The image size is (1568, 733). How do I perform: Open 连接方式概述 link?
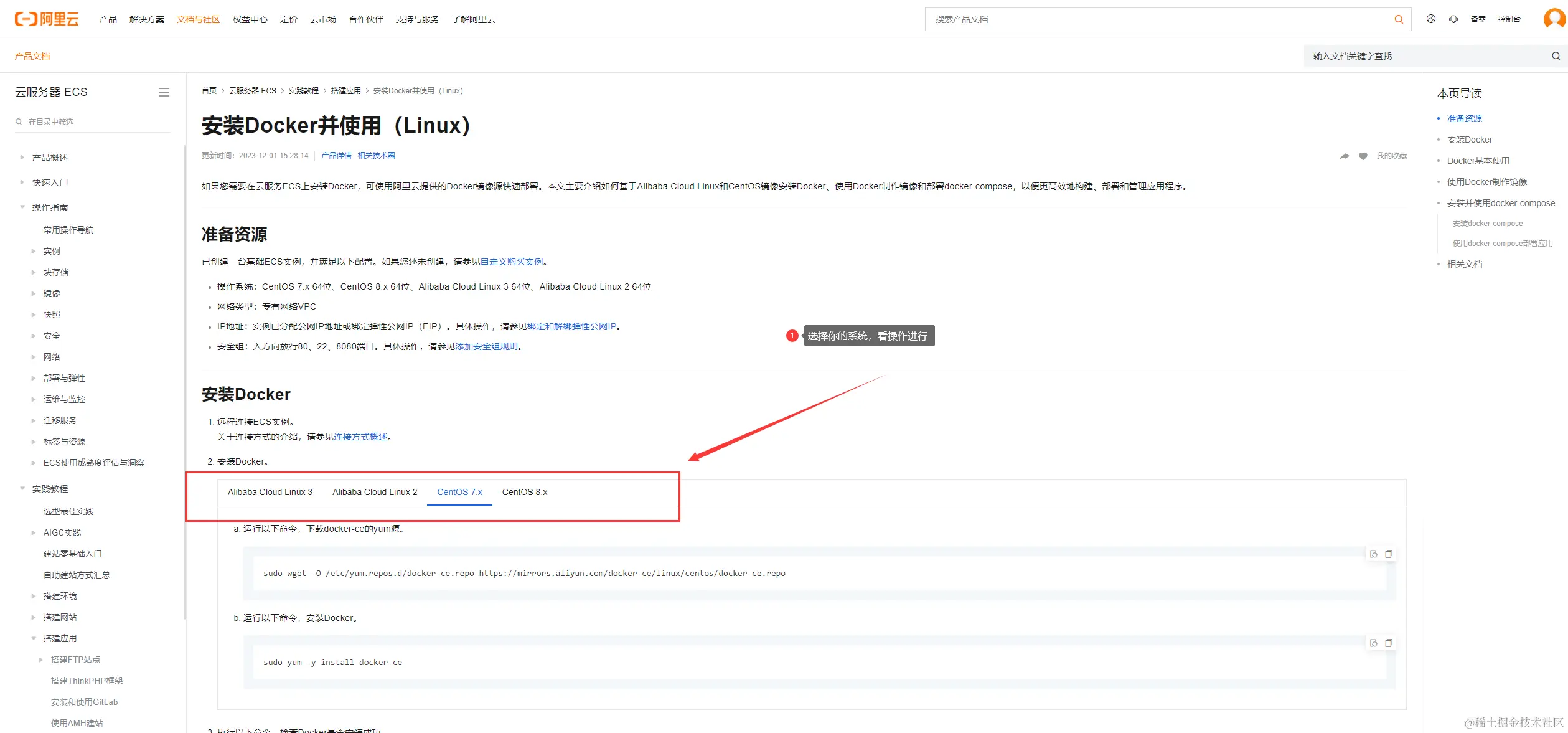click(x=361, y=437)
